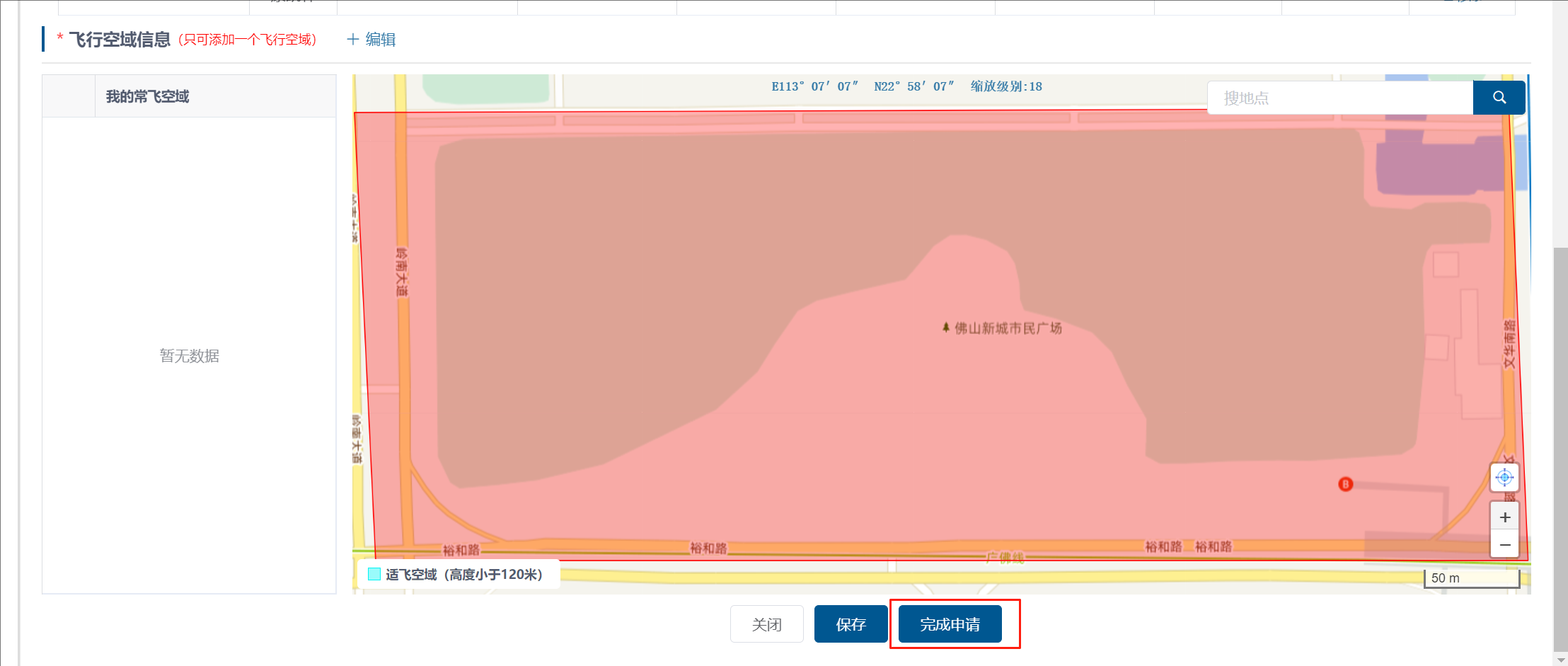
Task: Click the cyan 适飞空域 legend swatch
Action: pos(374,574)
